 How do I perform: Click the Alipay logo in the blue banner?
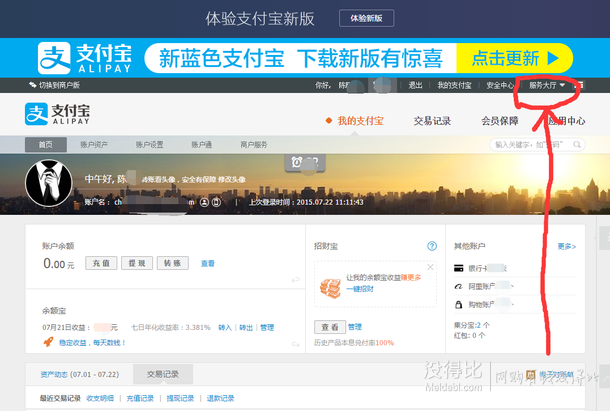coord(85,58)
